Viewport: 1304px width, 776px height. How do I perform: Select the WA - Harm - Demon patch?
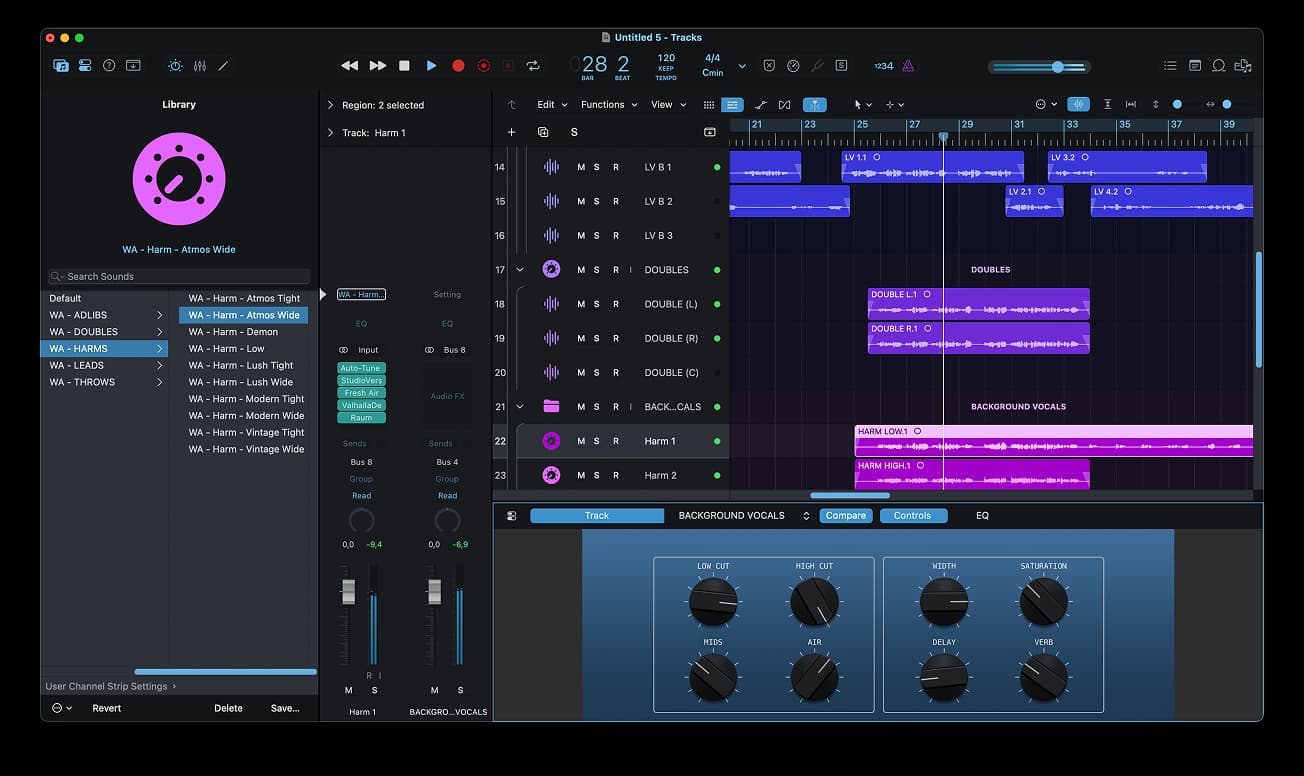243,332
